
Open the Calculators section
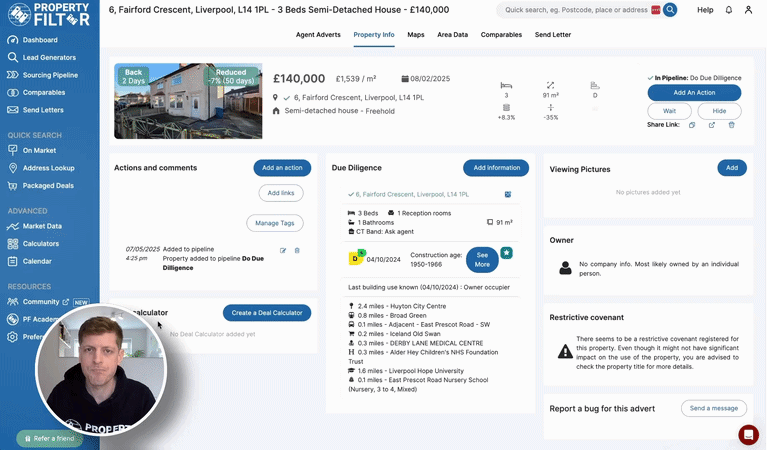click(x=33, y=244)
